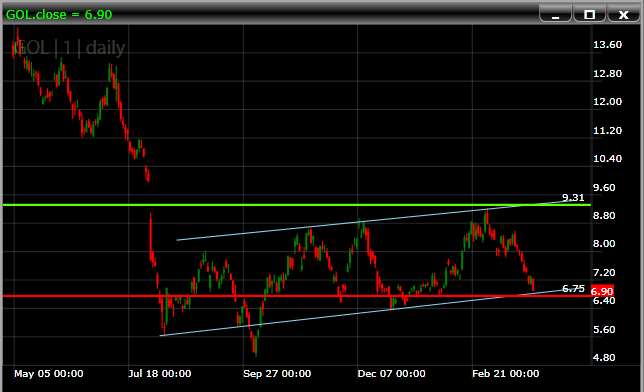Click the 11.20 price axis label
Image resolution: width=644 pixels, height=392 pixels.
click(607, 131)
